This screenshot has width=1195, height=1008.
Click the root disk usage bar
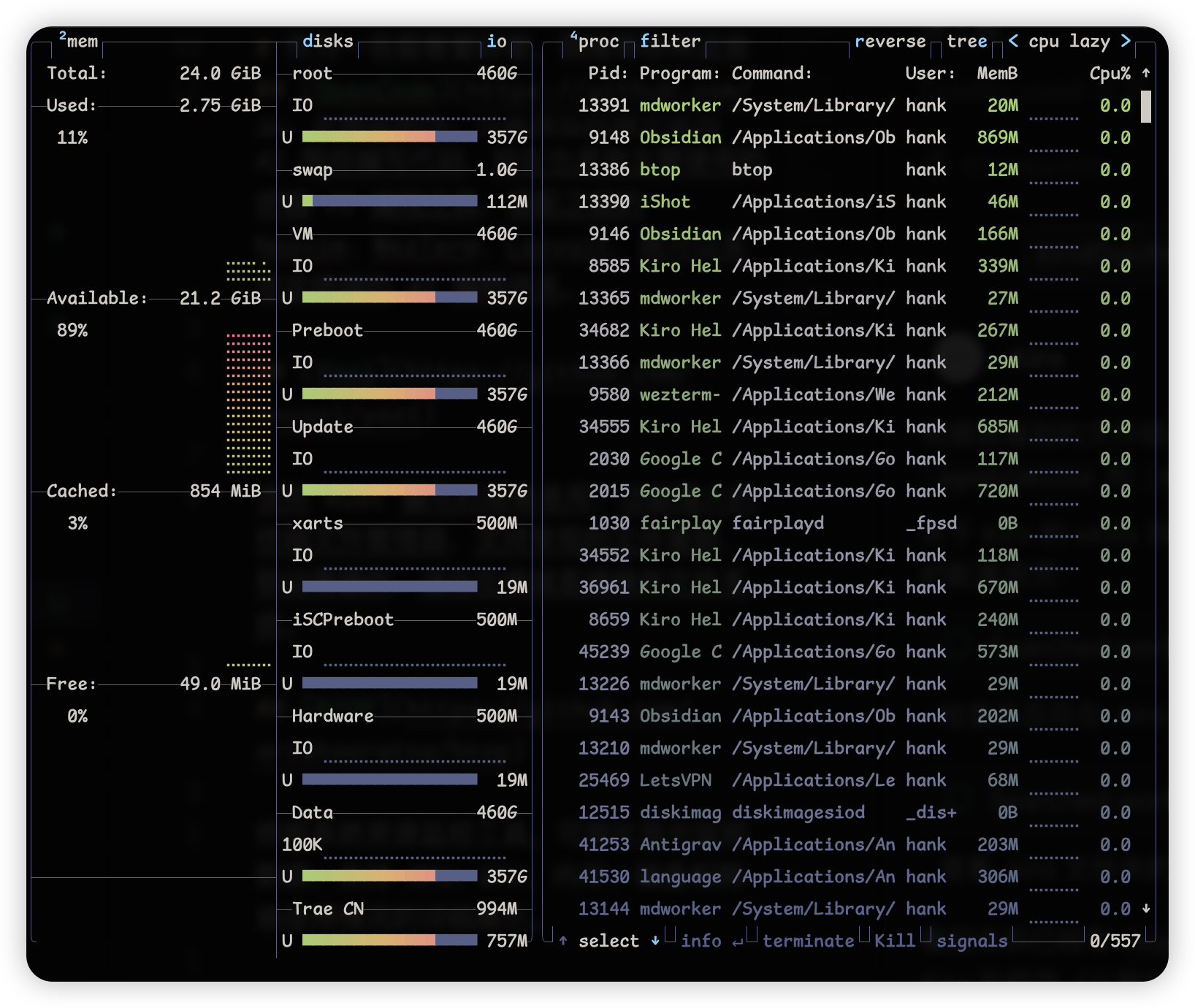389,137
